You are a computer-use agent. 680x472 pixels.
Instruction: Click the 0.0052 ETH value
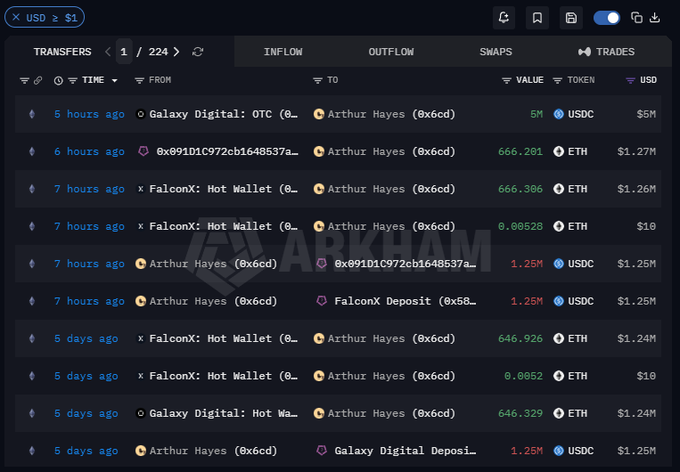[523, 376]
